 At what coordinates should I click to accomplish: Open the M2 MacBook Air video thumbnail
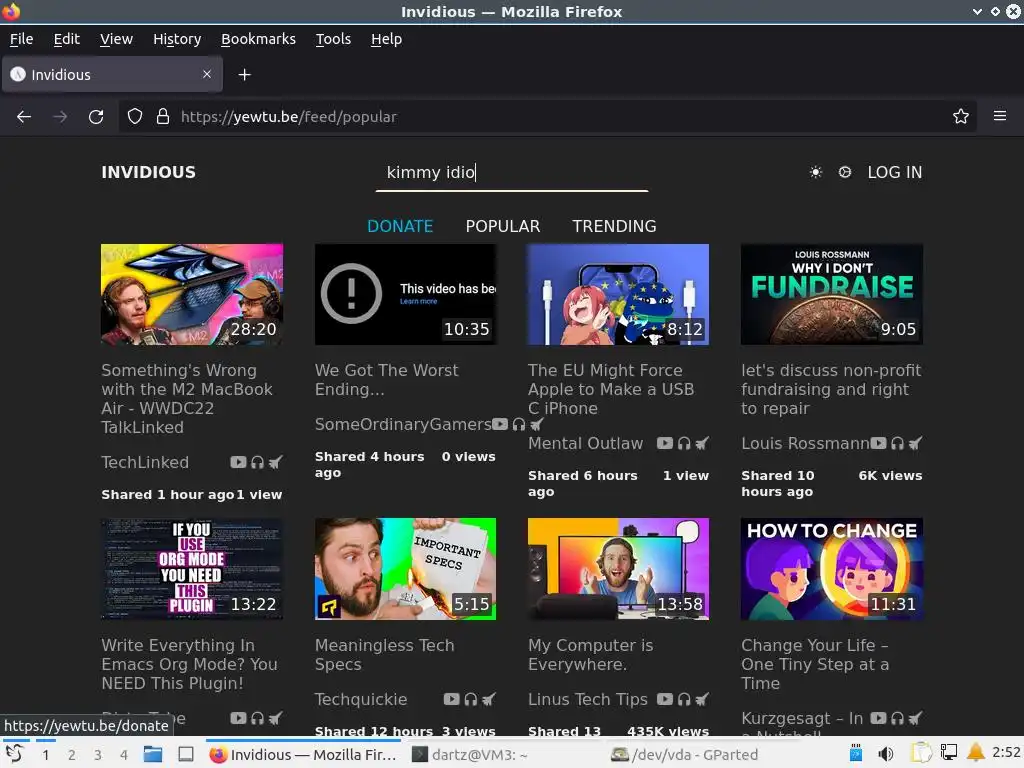pos(192,295)
